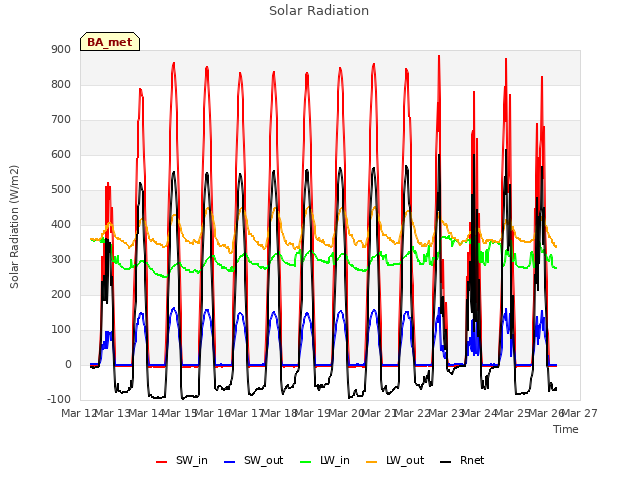Viewport: 640px width, 480px height.
Task: Click the orange LW_out legend swatch
Action: pos(372,462)
